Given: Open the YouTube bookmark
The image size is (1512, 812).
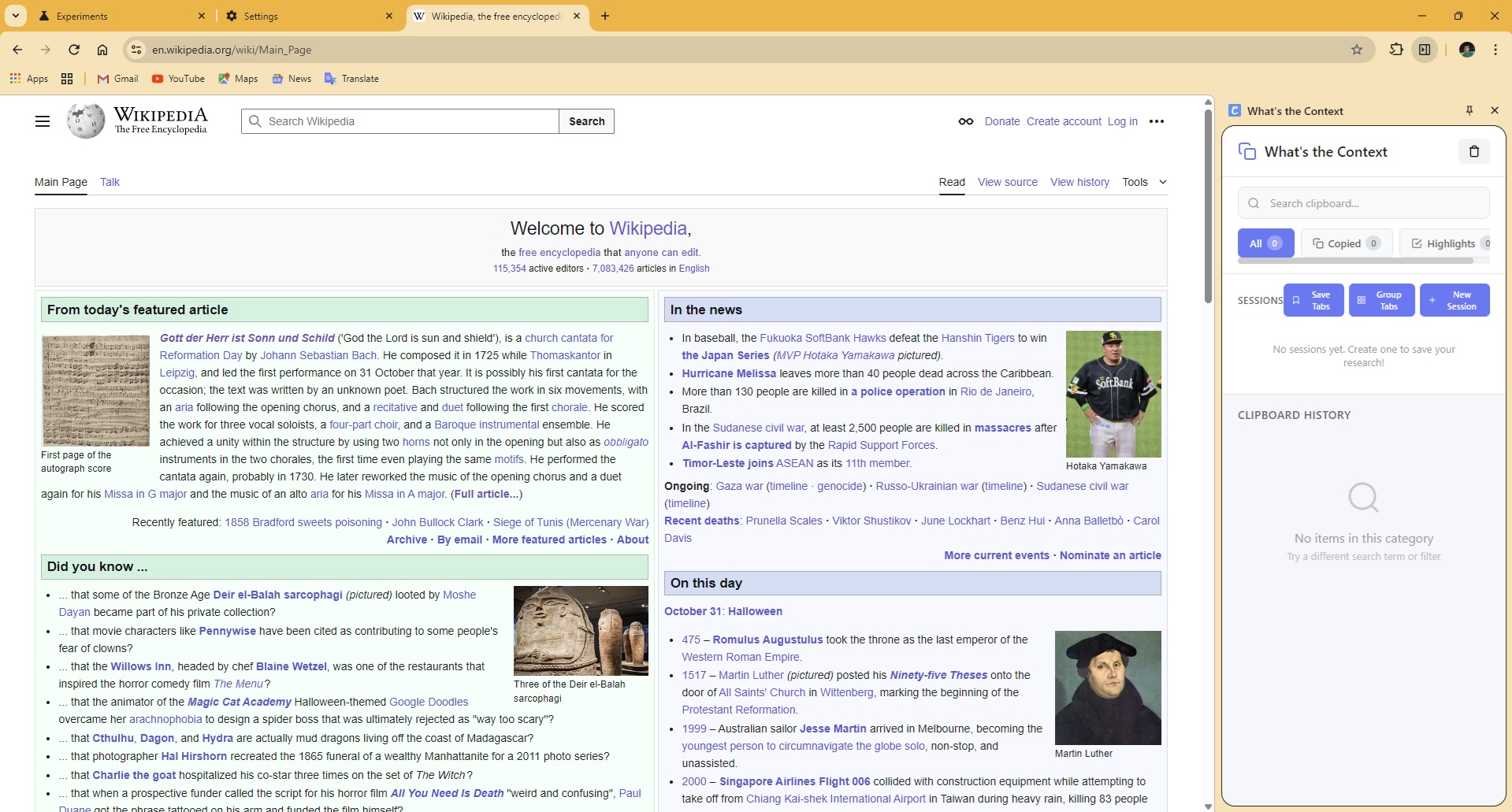Looking at the screenshot, I should tap(178, 79).
